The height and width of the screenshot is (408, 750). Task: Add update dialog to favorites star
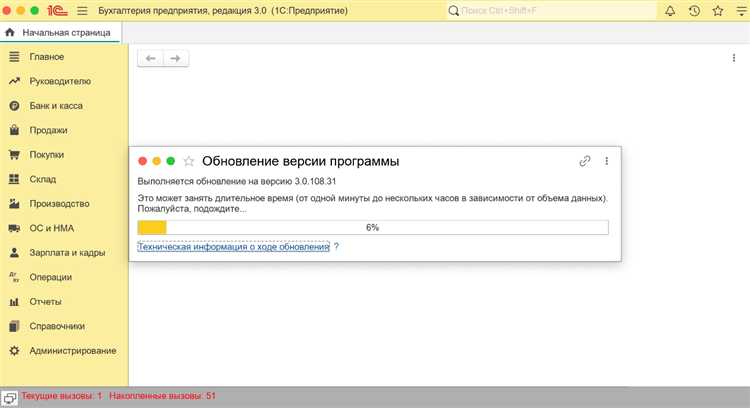coord(188,161)
